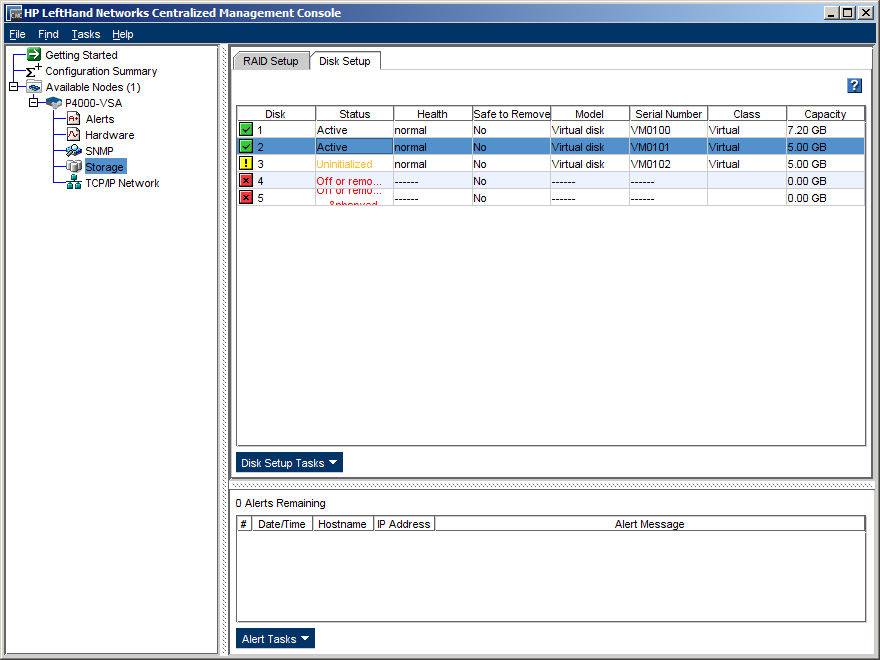The image size is (880, 660).
Task: Sort disks by Capacity column header
Action: pos(825,114)
